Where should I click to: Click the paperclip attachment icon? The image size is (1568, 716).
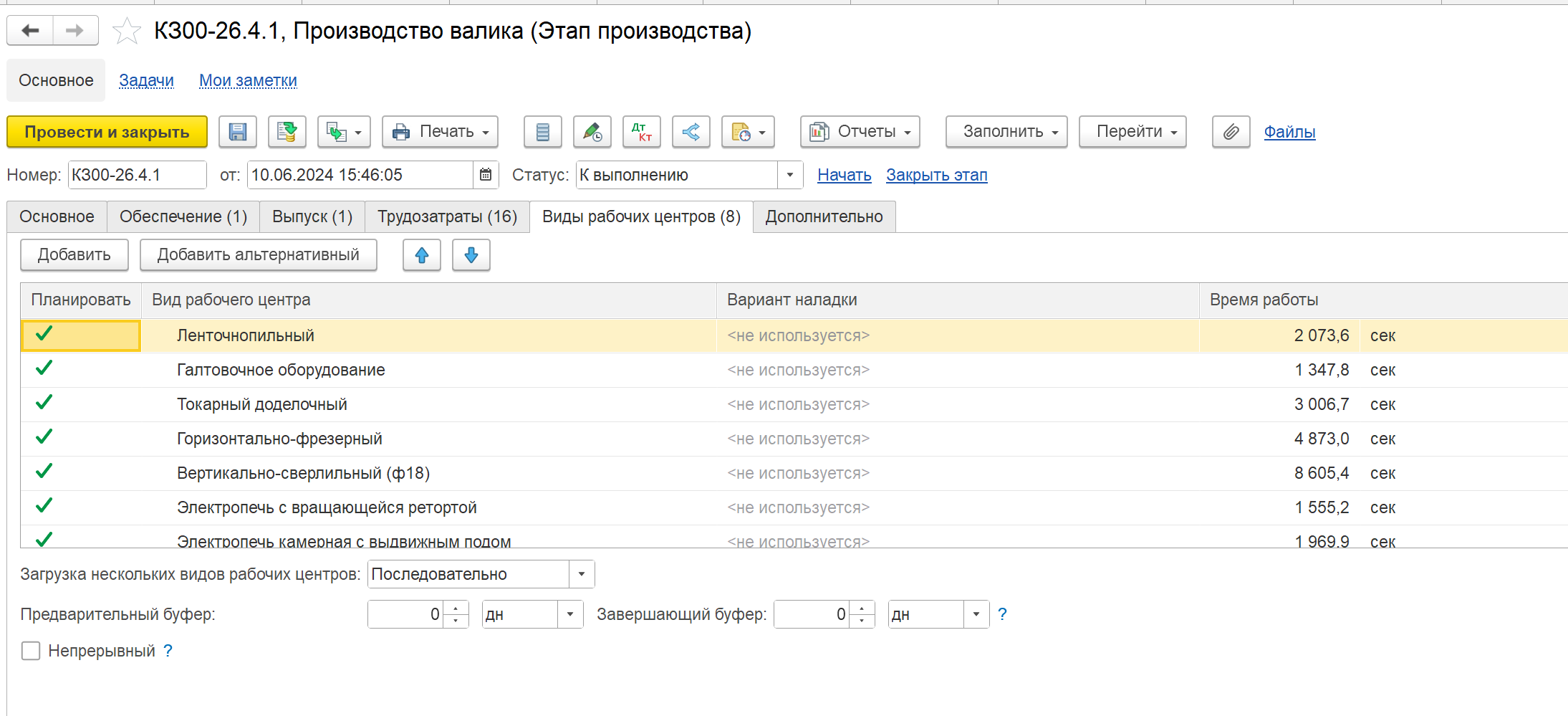click(1231, 132)
